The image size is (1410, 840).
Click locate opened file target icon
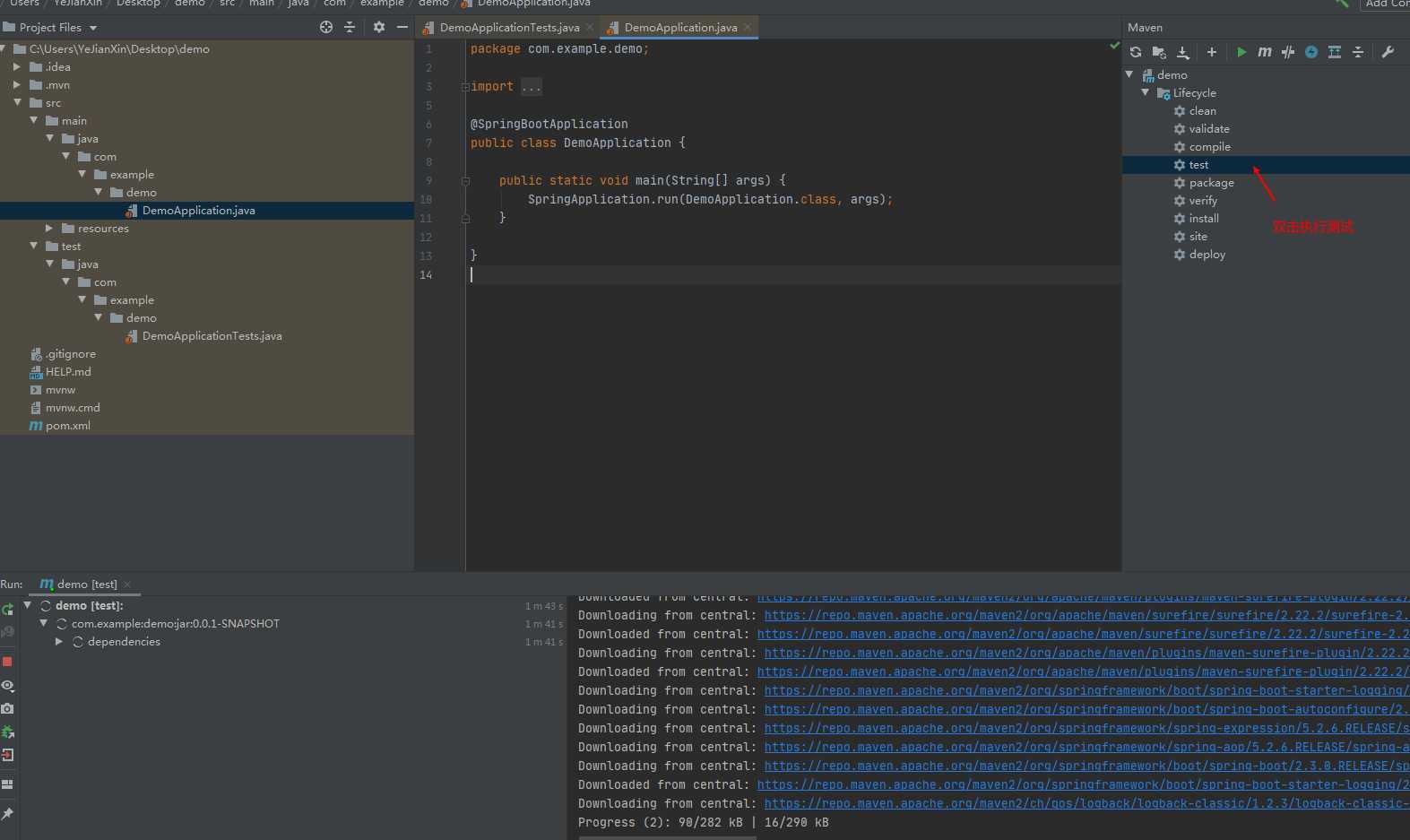tap(326, 27)
